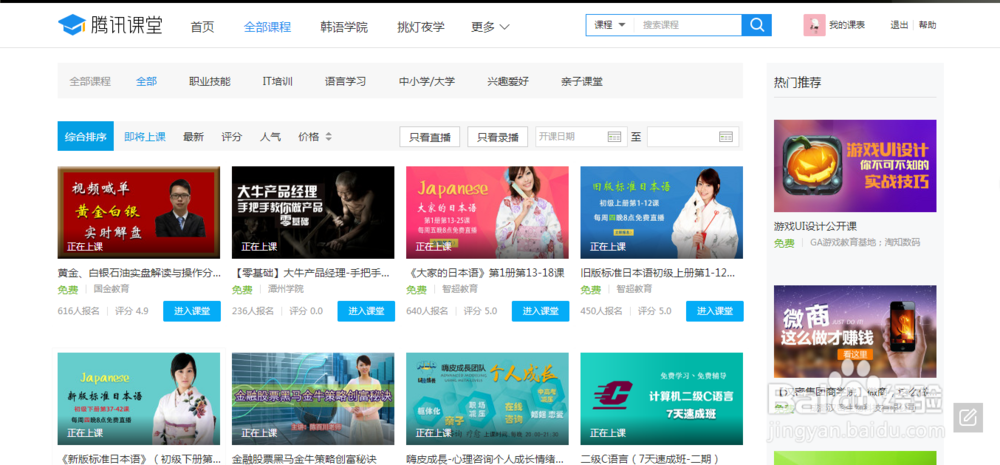Click the 国金教育 provider name
1000x465 pixels.
pos(112,289)
